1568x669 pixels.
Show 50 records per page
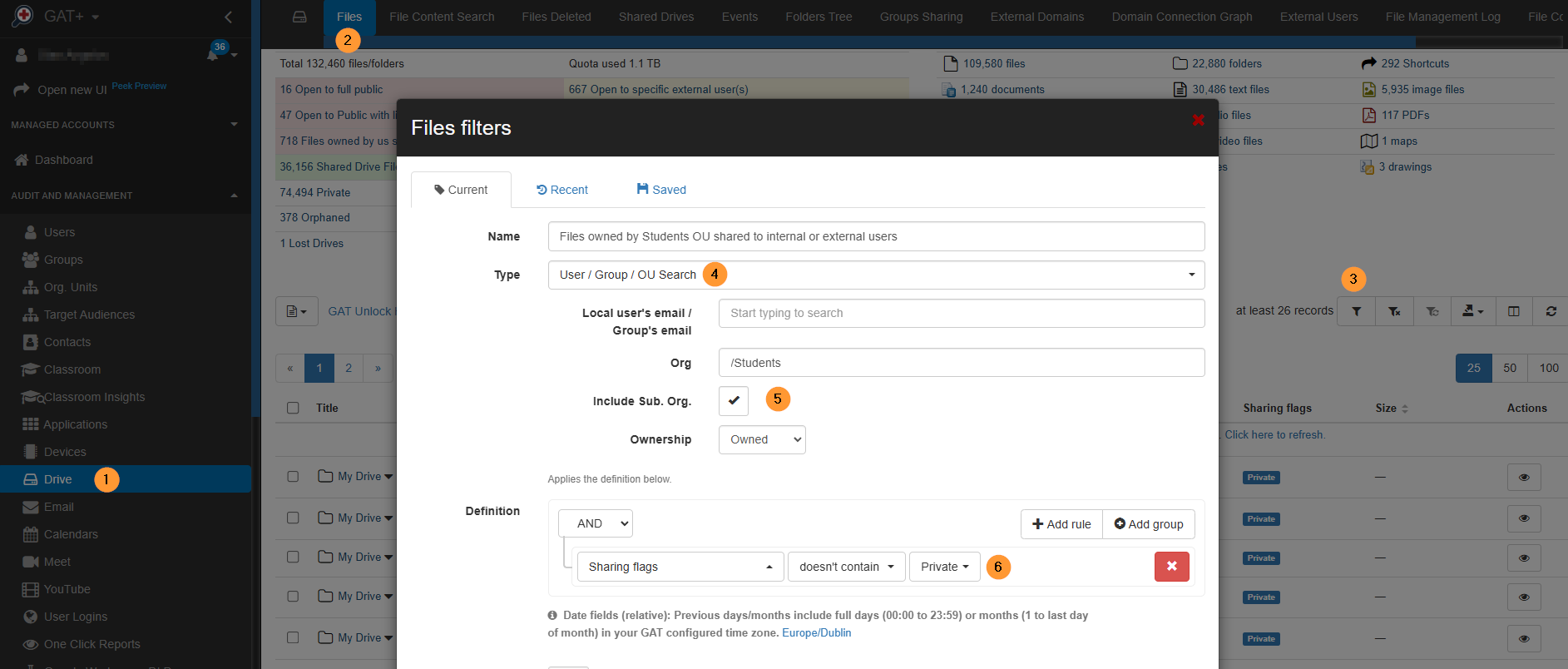point(1510,368)
